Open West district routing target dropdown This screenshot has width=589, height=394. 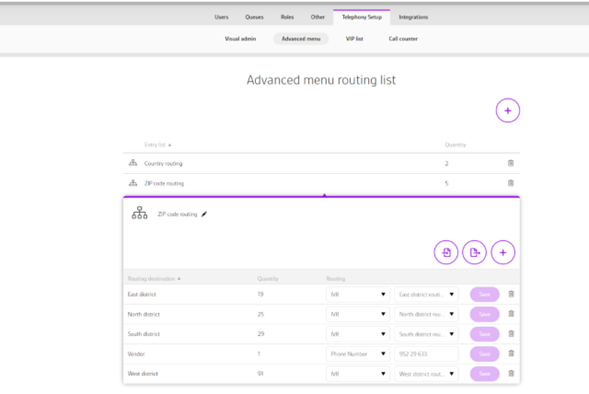point(426,374)
